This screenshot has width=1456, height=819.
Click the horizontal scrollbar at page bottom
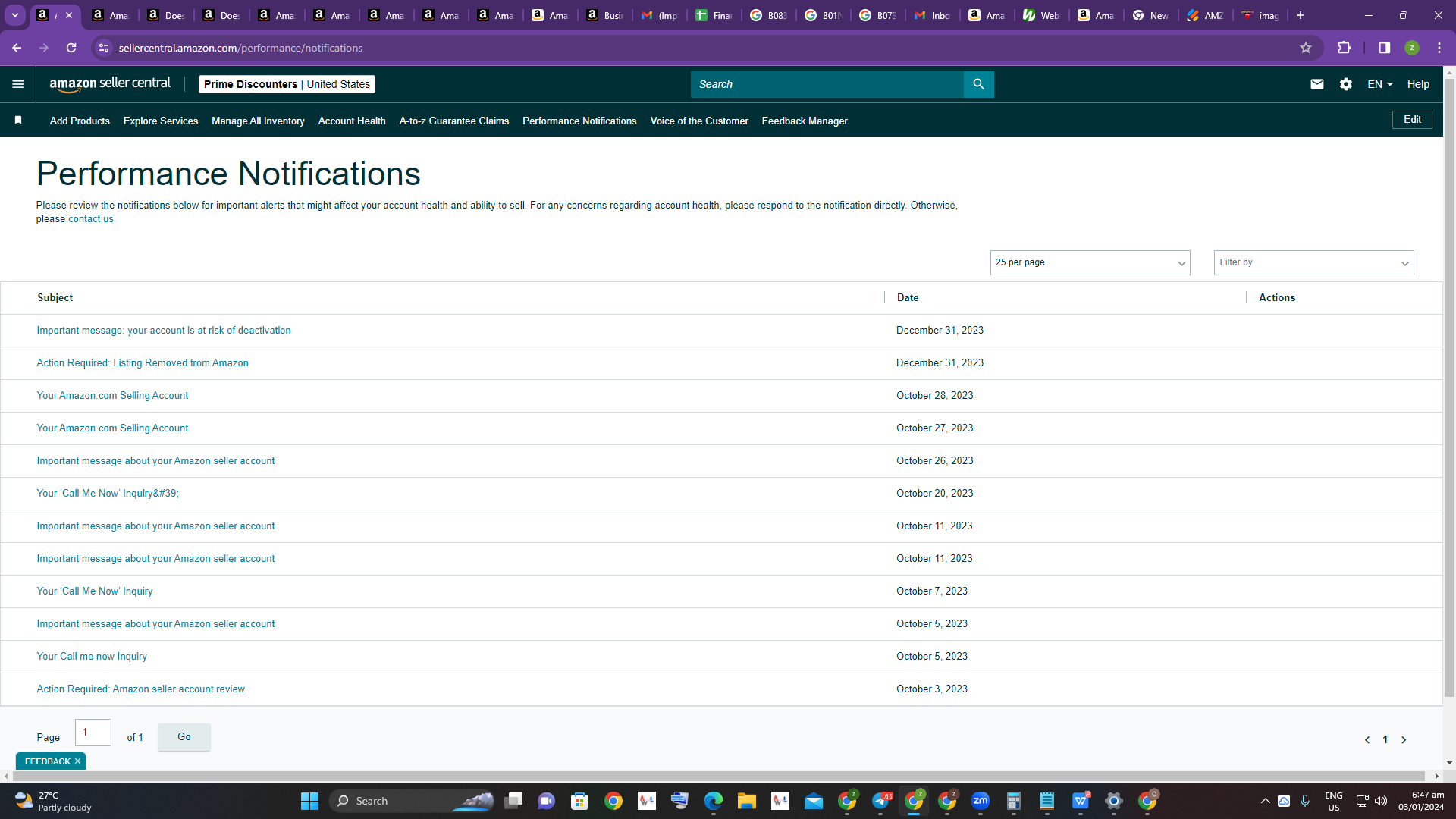(x=720, y=776)
